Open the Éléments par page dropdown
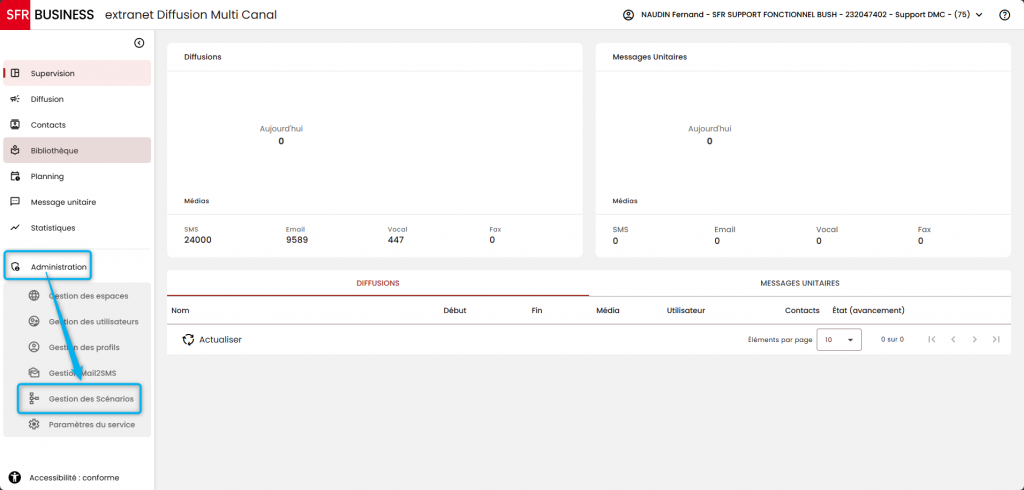 coord(839,340)
